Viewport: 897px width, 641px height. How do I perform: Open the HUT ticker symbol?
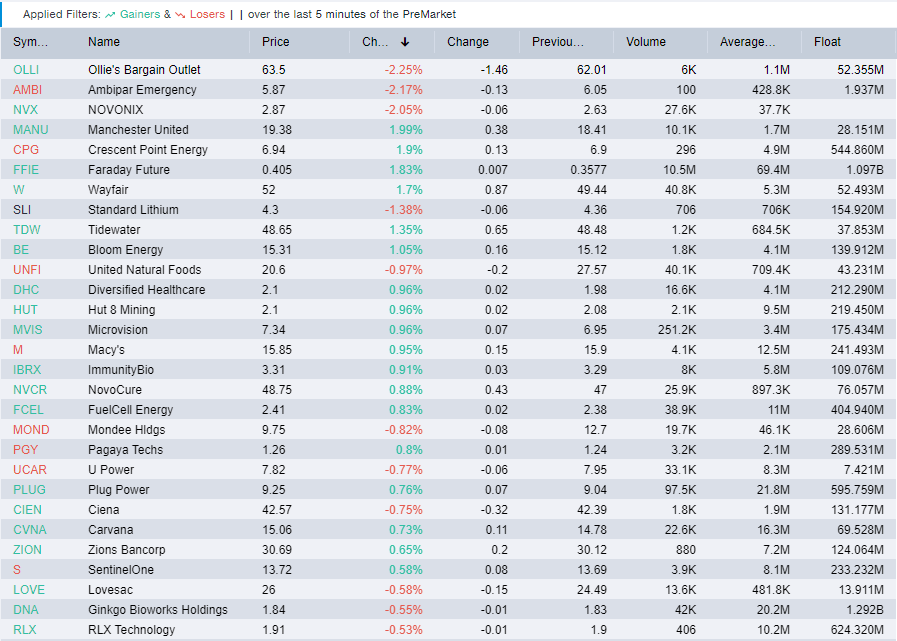(x=25, y=310)
